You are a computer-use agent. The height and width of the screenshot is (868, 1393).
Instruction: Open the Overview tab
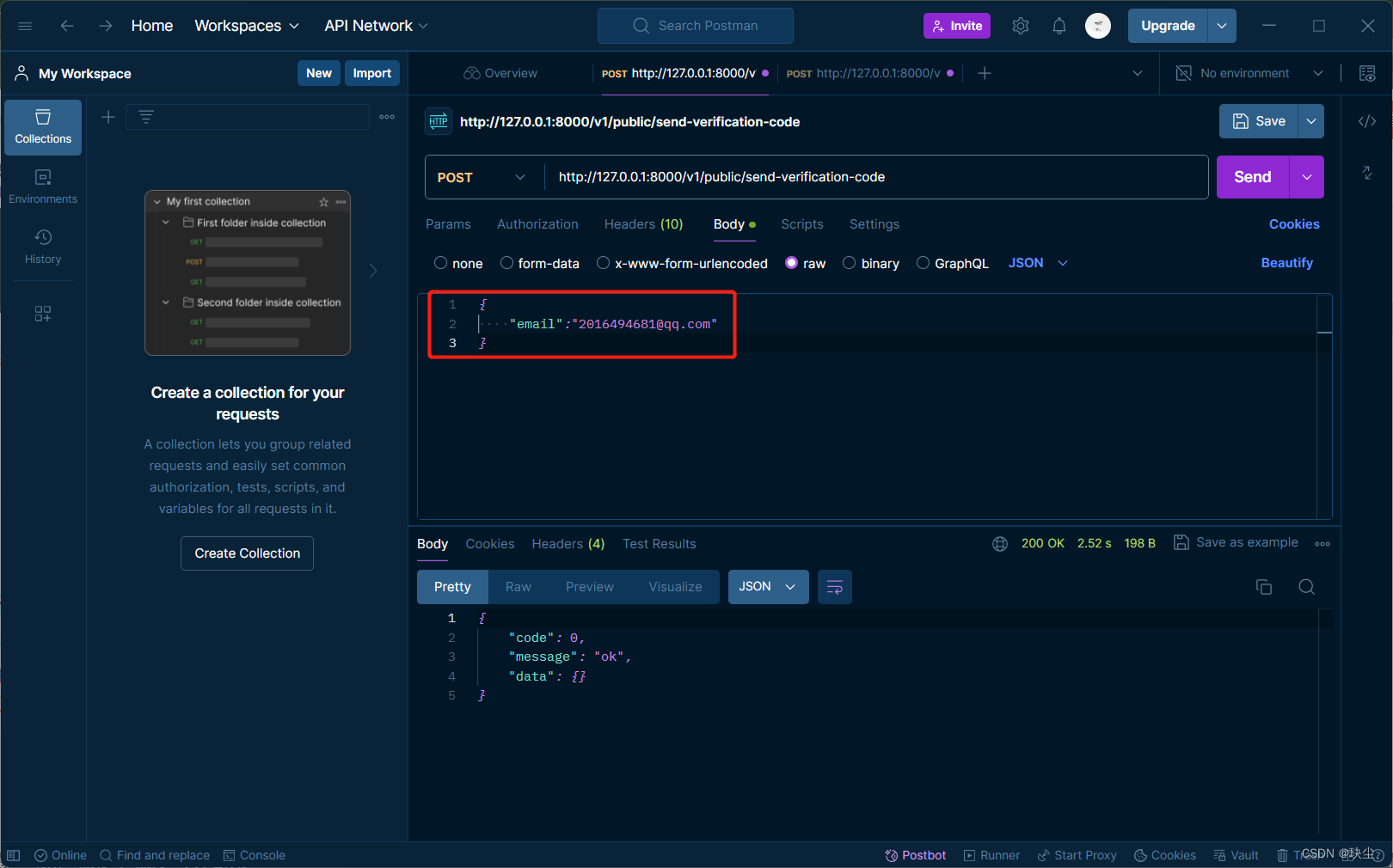pyautogui.click(x=500, y=73)
